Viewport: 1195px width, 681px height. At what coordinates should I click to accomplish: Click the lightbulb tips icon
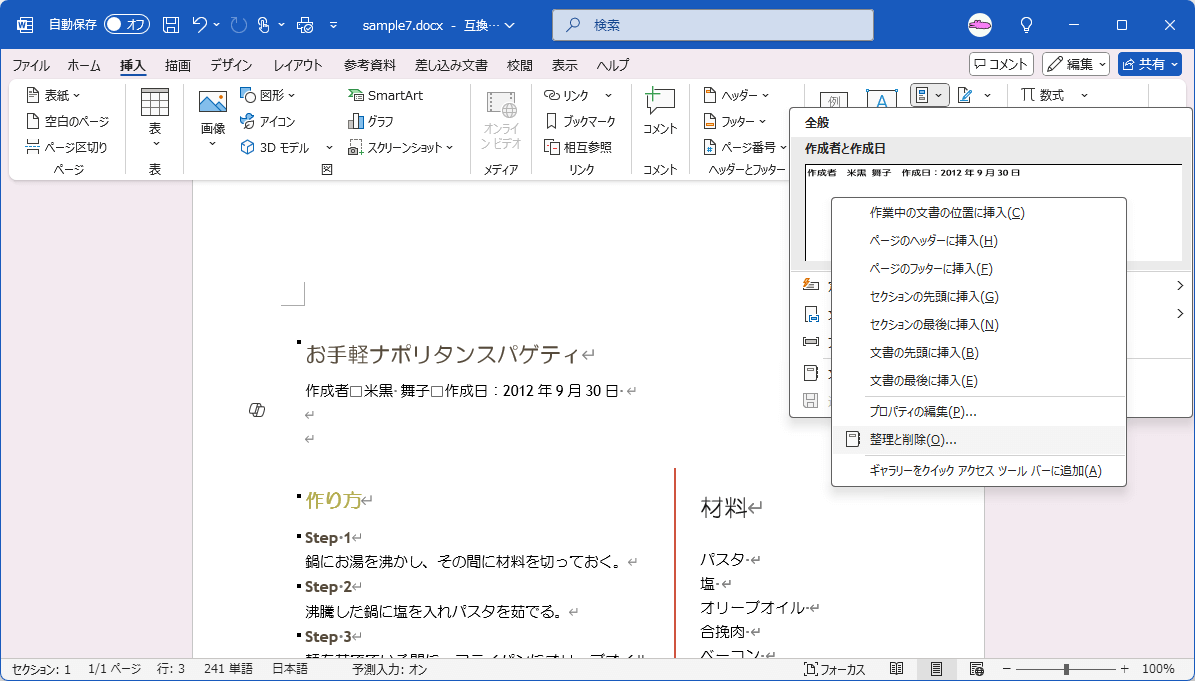[x=1027, y=25]
